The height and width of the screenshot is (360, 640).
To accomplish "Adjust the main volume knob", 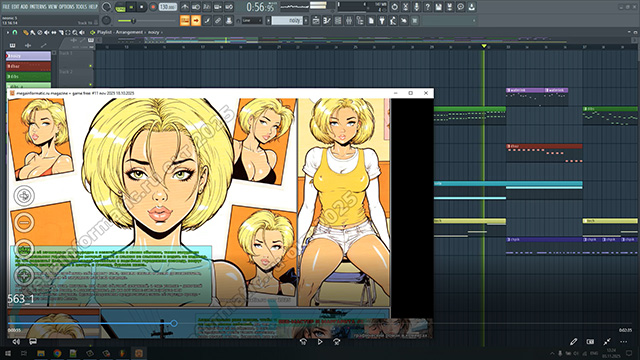I will point(106,7).
